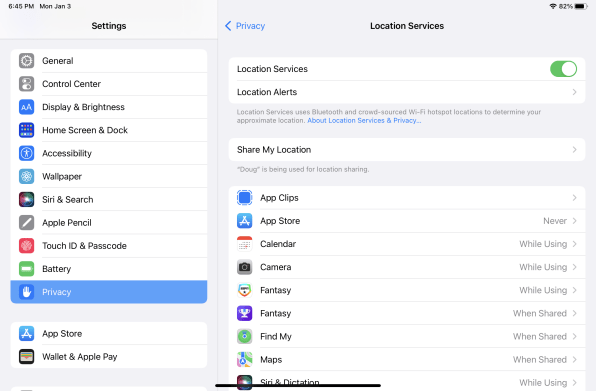
Task: Select Control Center in sidebar
Action: (x=109, y=84)
